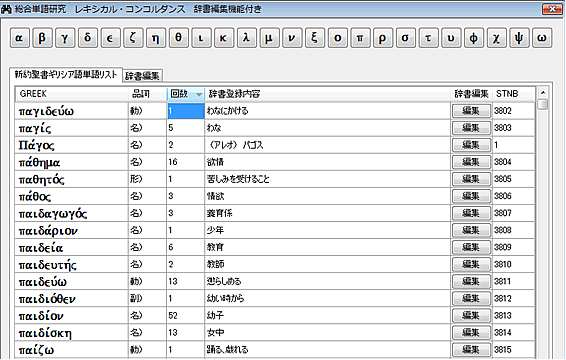The width and height of the screenshot is (566, 360).
Task: Click 編集 for the παιδευτής row
Action: [x=471, y=264]
